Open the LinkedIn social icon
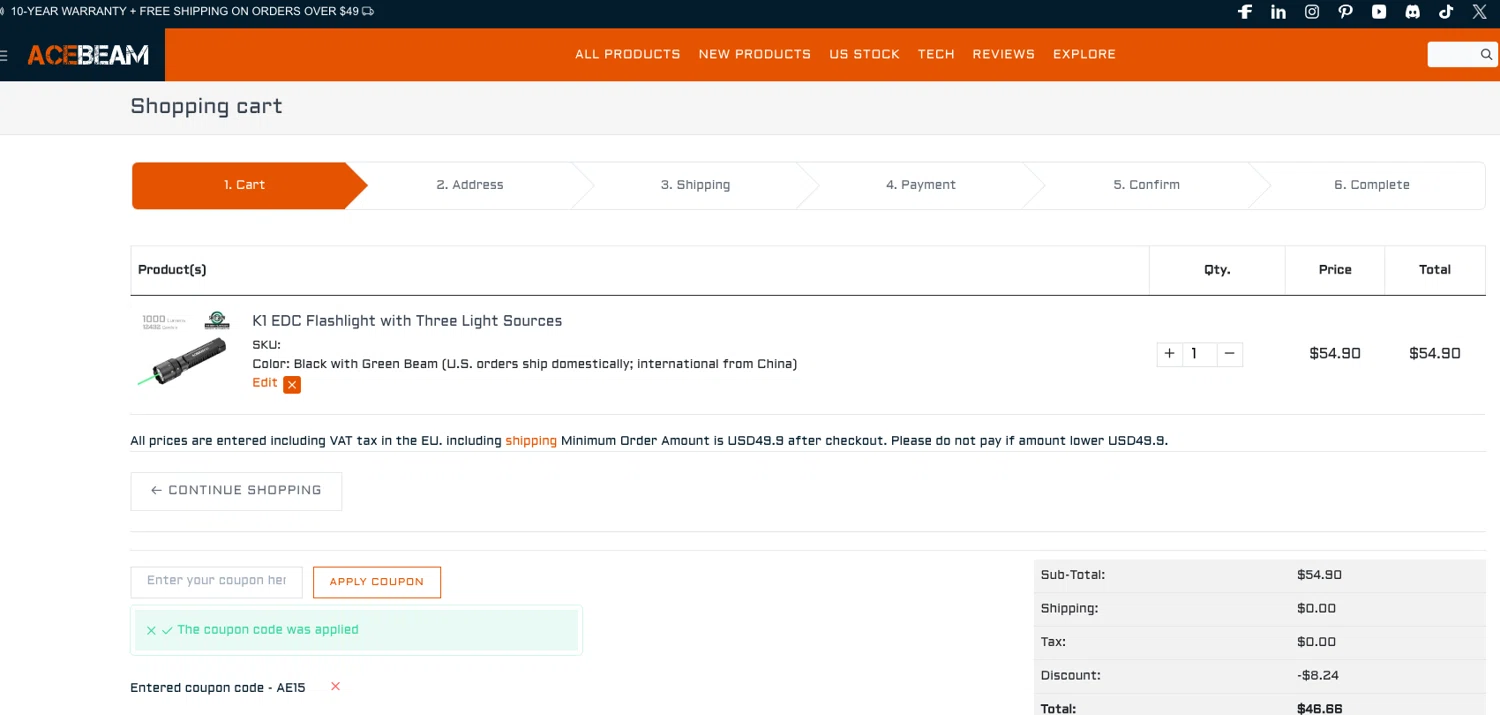Screen dimensions: 1500x715 click(x=1278, y=12)
